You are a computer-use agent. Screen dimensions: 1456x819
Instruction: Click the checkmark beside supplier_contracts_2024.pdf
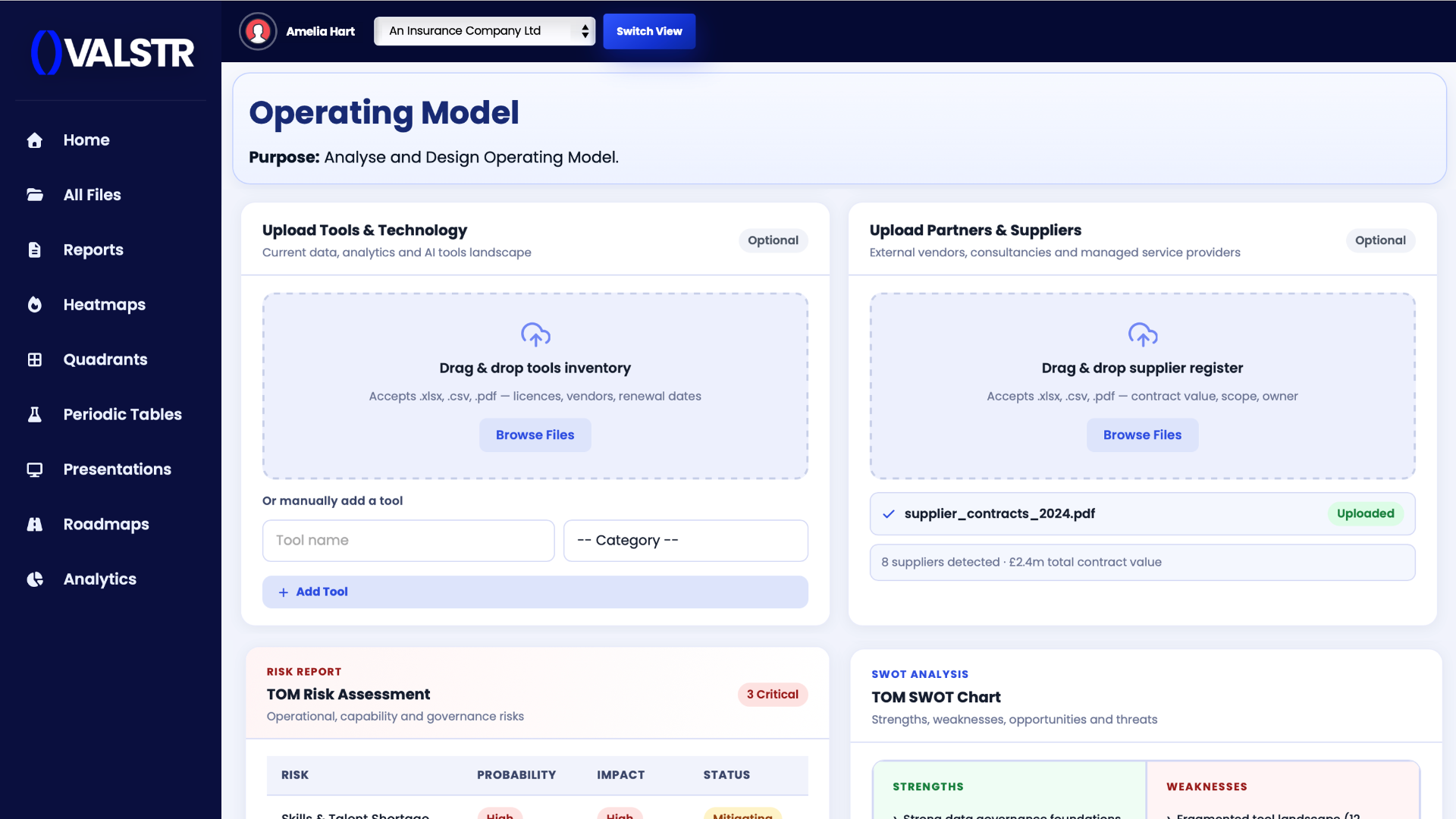tap(889, 514)
